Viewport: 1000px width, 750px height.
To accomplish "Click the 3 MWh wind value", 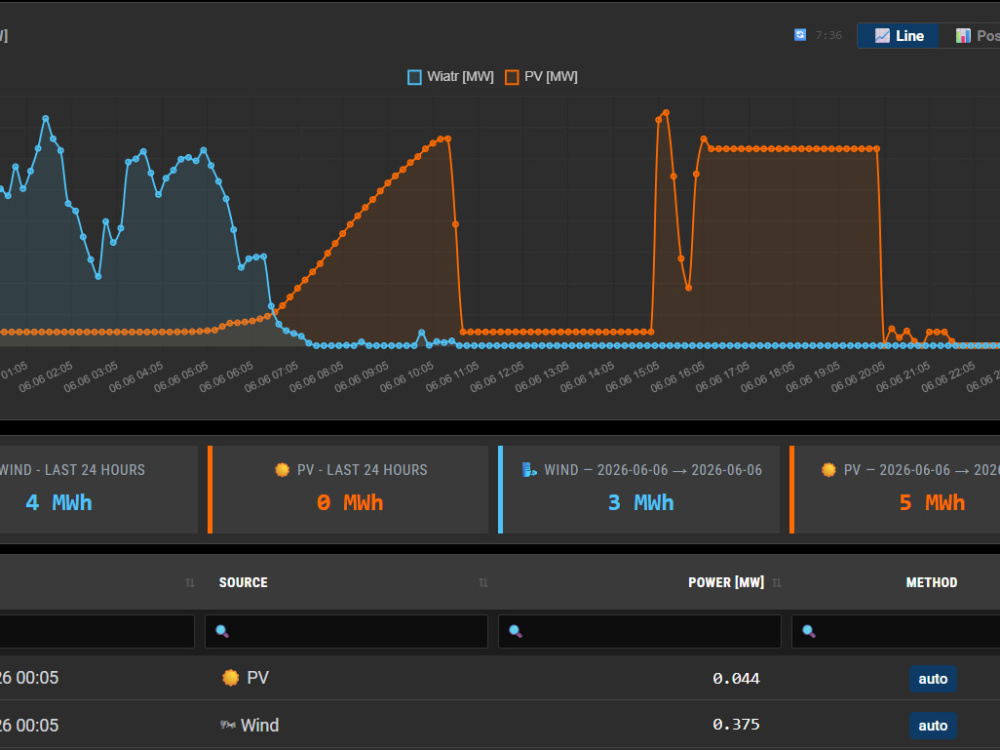I will 640,503.
